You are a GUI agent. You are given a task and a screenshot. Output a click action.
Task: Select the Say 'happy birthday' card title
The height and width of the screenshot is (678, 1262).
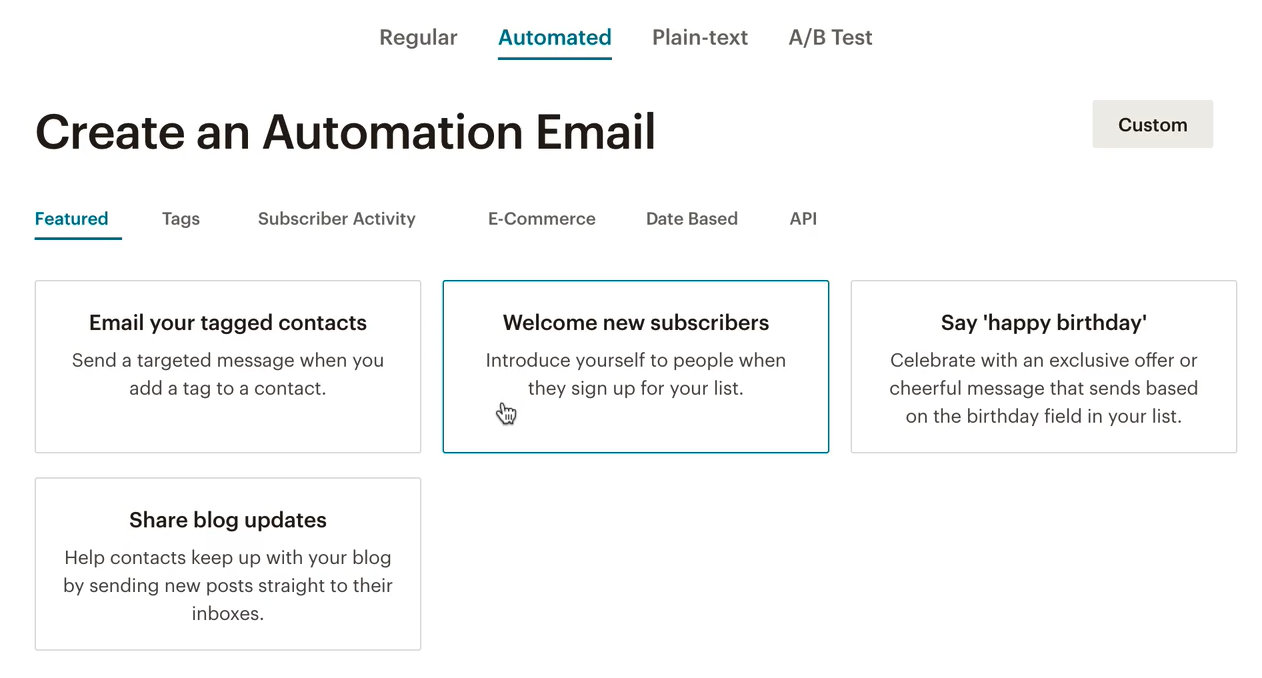pos(1043,323)
